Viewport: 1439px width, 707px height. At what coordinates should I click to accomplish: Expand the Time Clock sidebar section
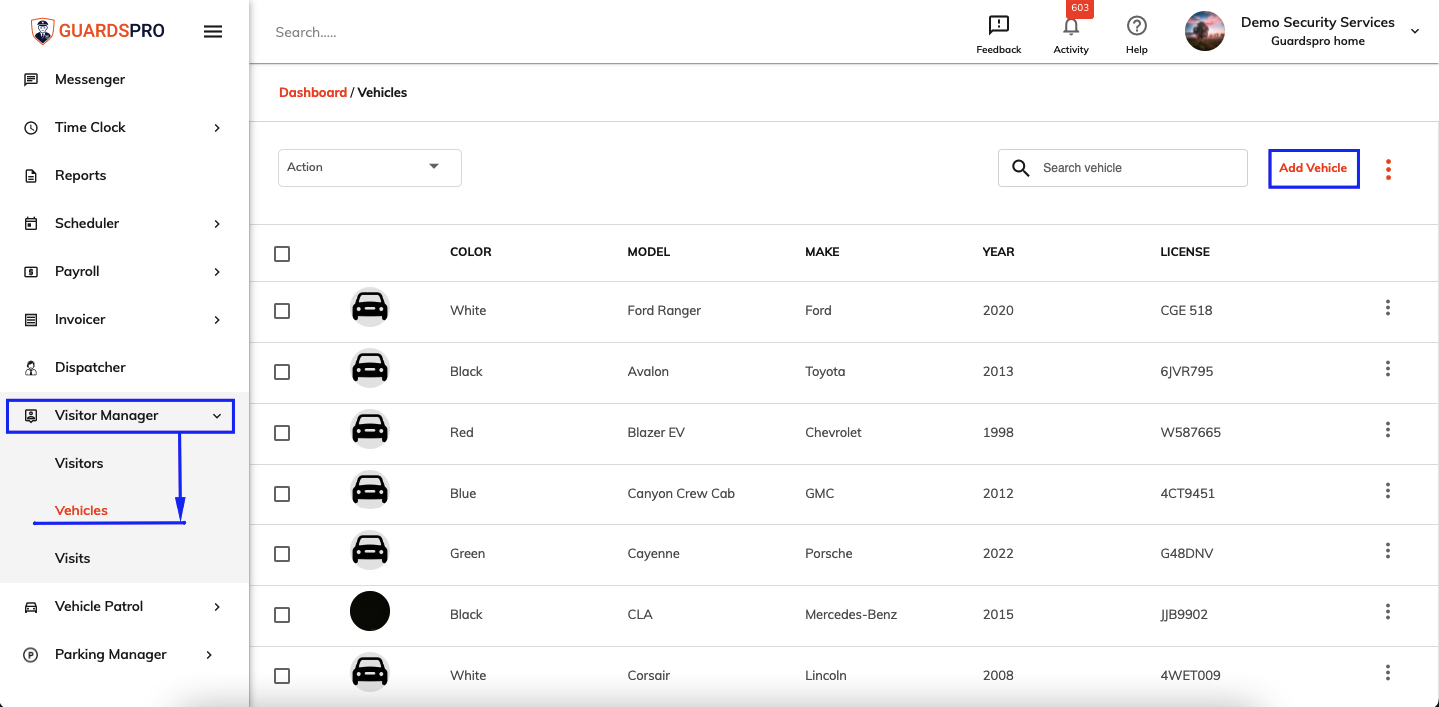(124, 127)
